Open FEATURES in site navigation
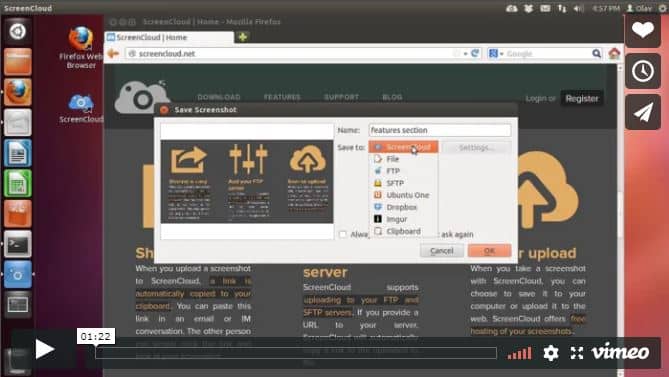This screenshot has width=669, height=377. tap(282, 97)
